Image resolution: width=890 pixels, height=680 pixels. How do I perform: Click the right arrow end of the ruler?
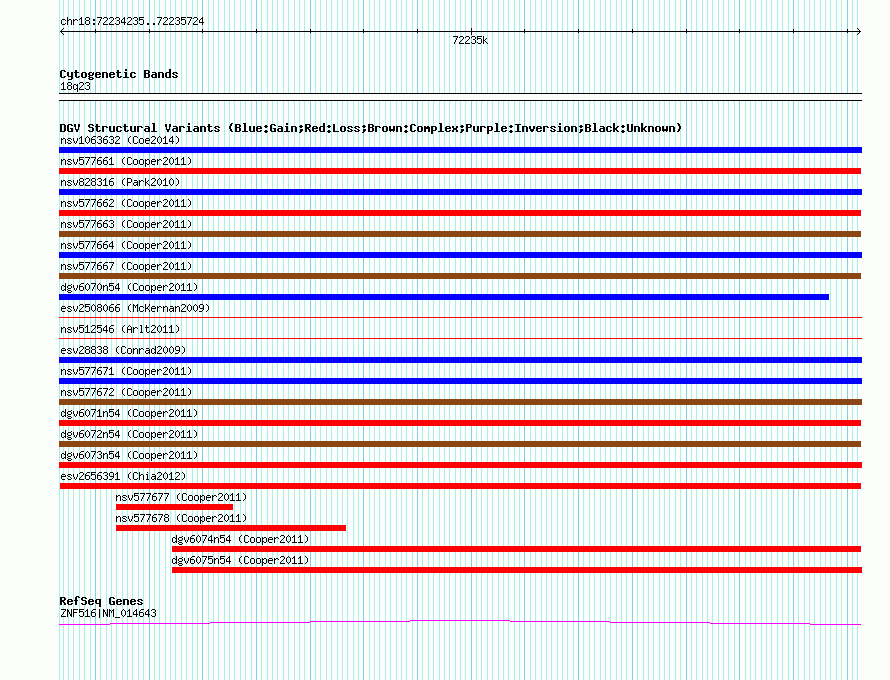(858, 32)
